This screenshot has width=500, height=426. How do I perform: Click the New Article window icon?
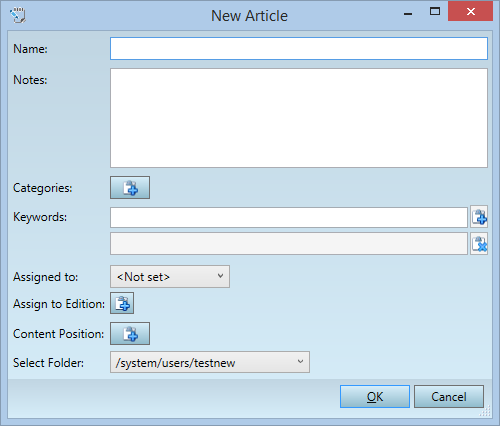pos(18,15)
